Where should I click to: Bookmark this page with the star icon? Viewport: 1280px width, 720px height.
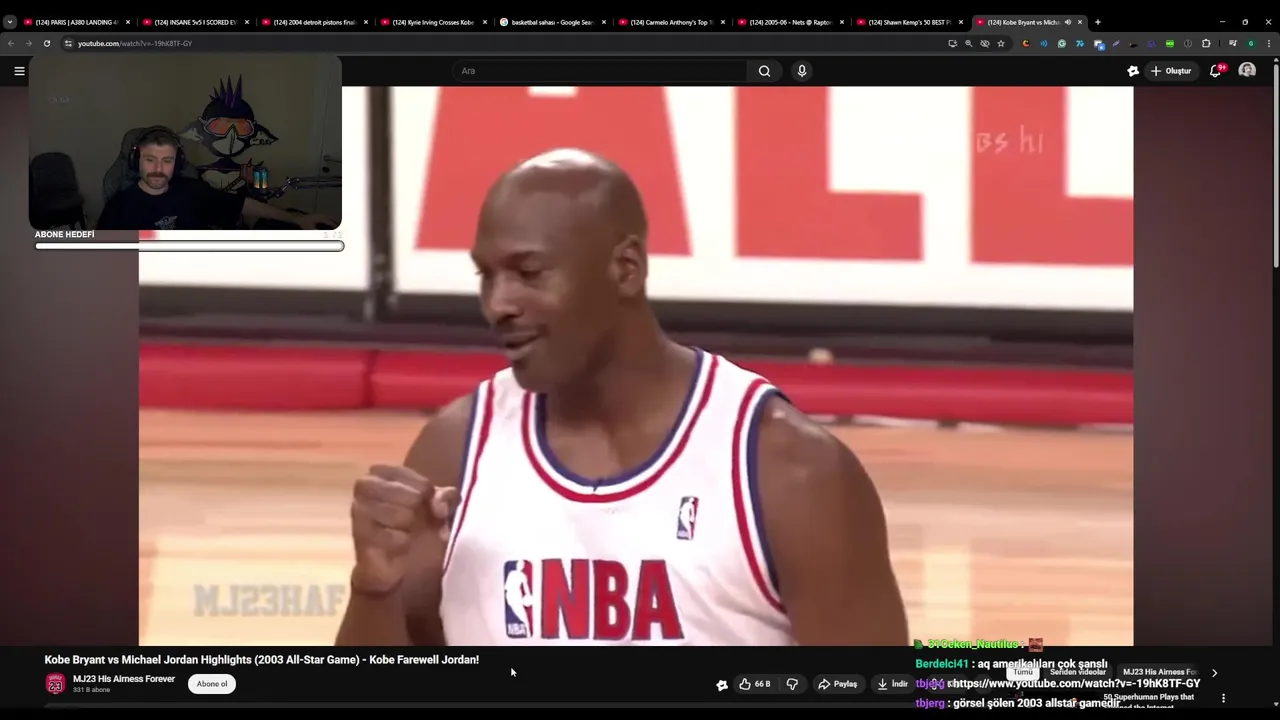[1001, 43]
